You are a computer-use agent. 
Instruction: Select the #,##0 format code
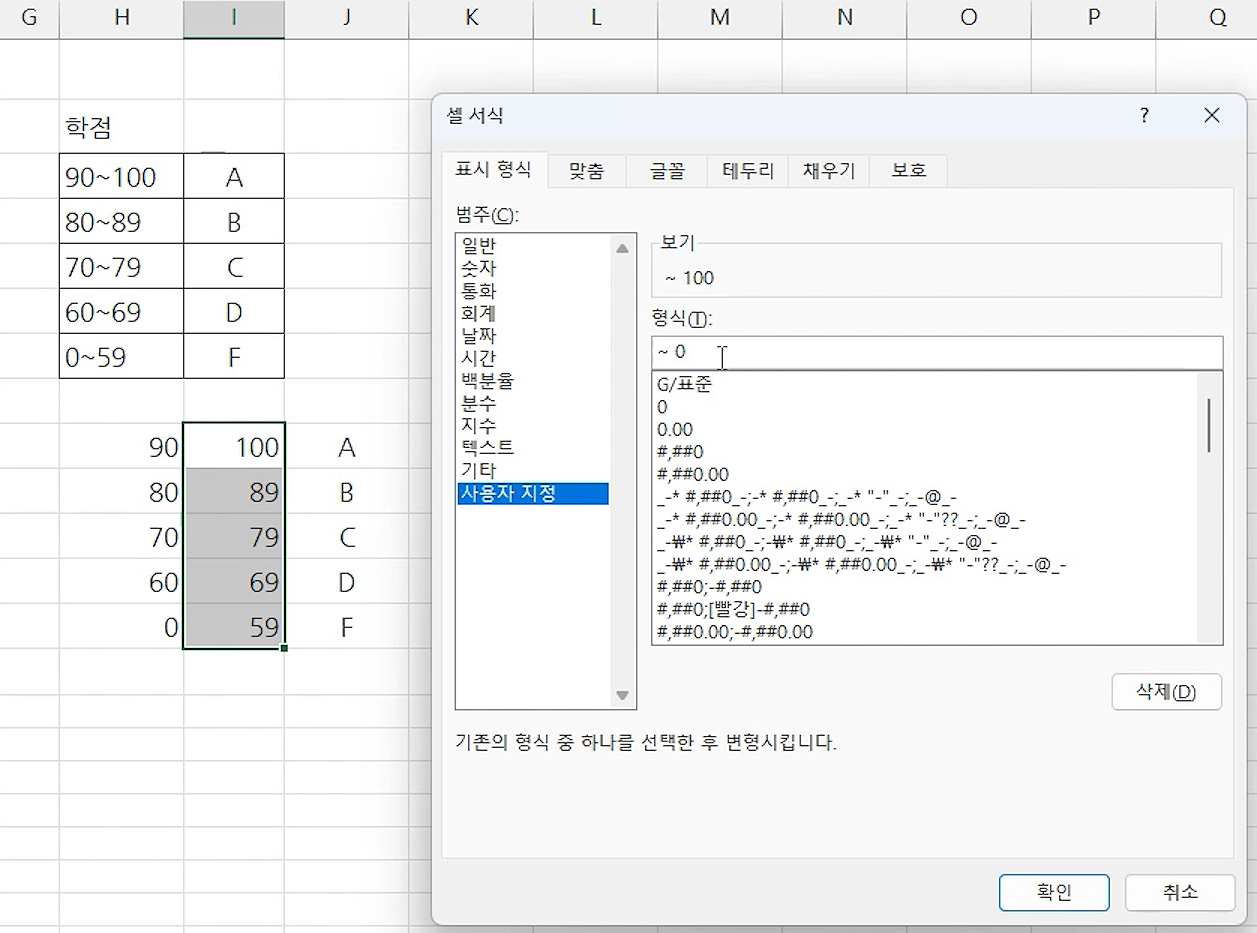924,452
